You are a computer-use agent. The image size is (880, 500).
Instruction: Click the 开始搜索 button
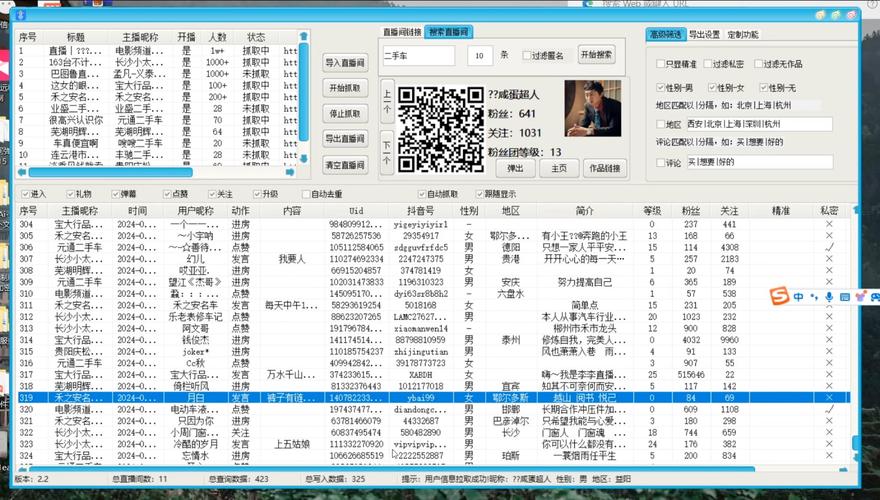(x=596, y=55)
